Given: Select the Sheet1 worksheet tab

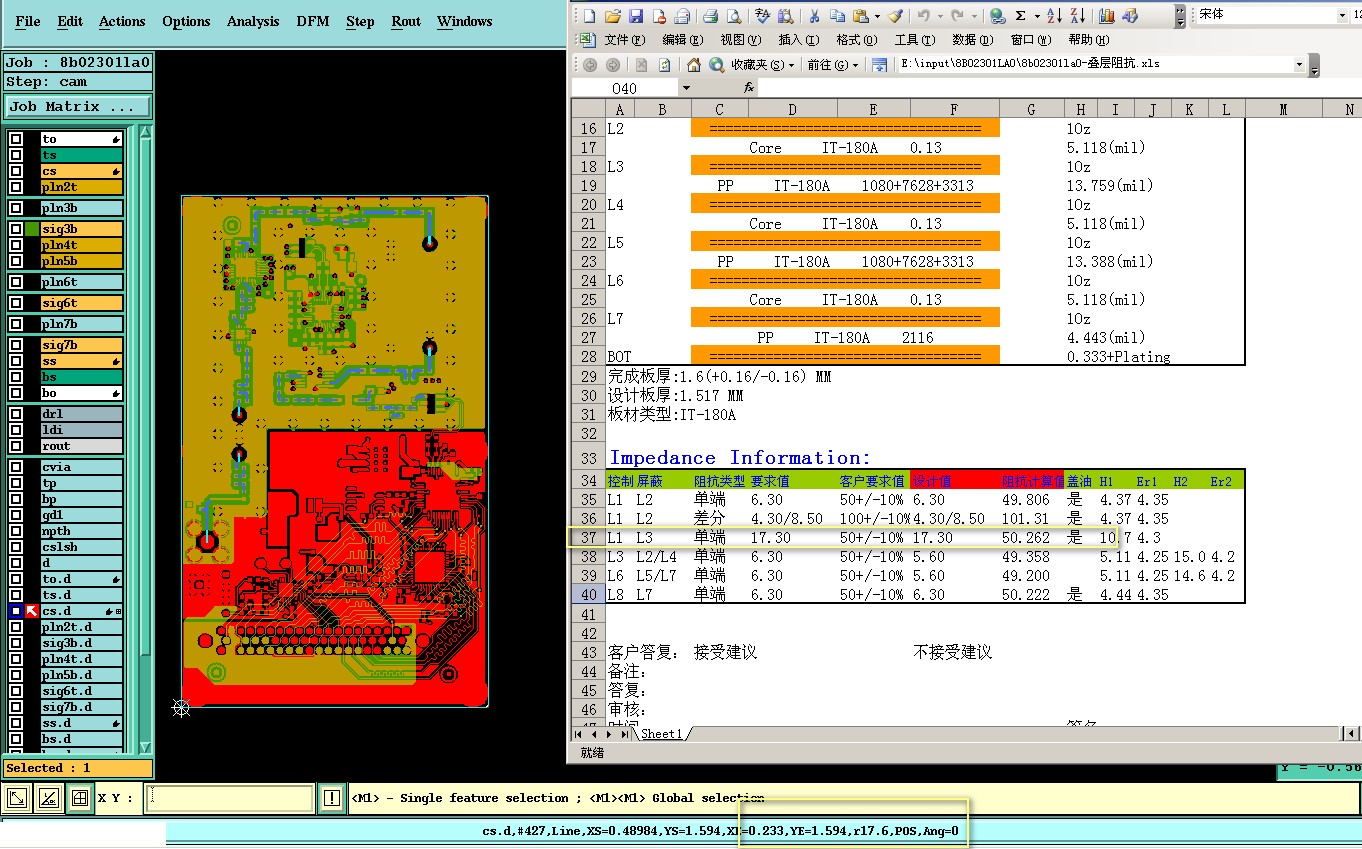Looking at the screenshot, I should 661,734.
